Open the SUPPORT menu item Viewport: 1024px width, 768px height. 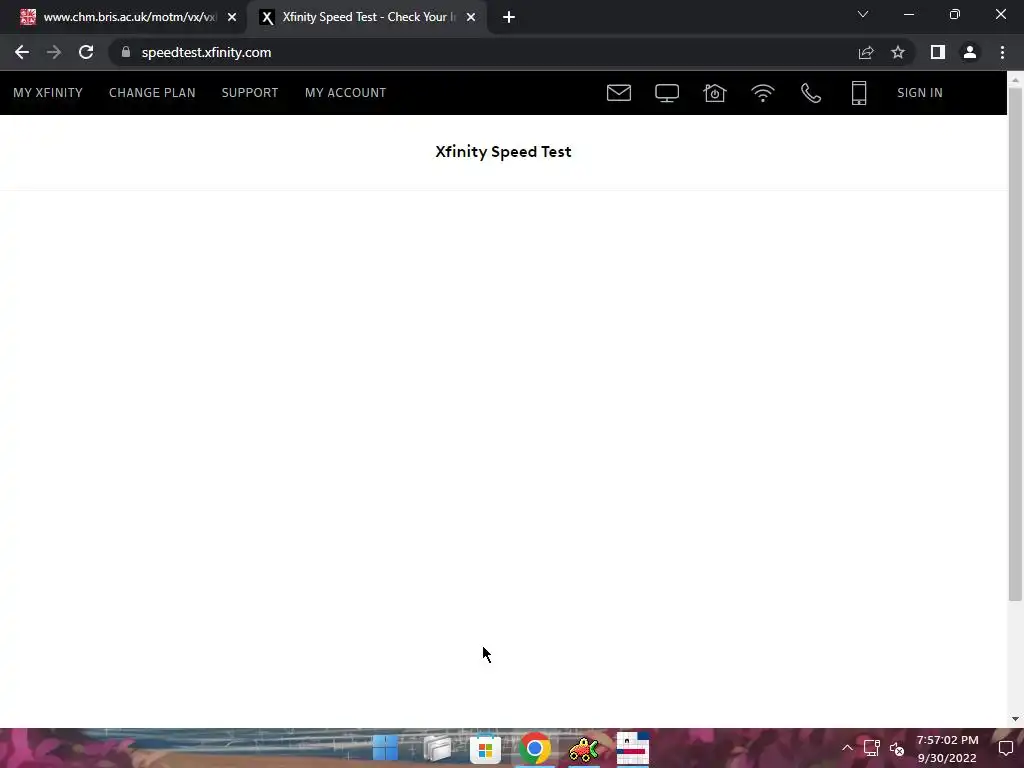point(249,93)
